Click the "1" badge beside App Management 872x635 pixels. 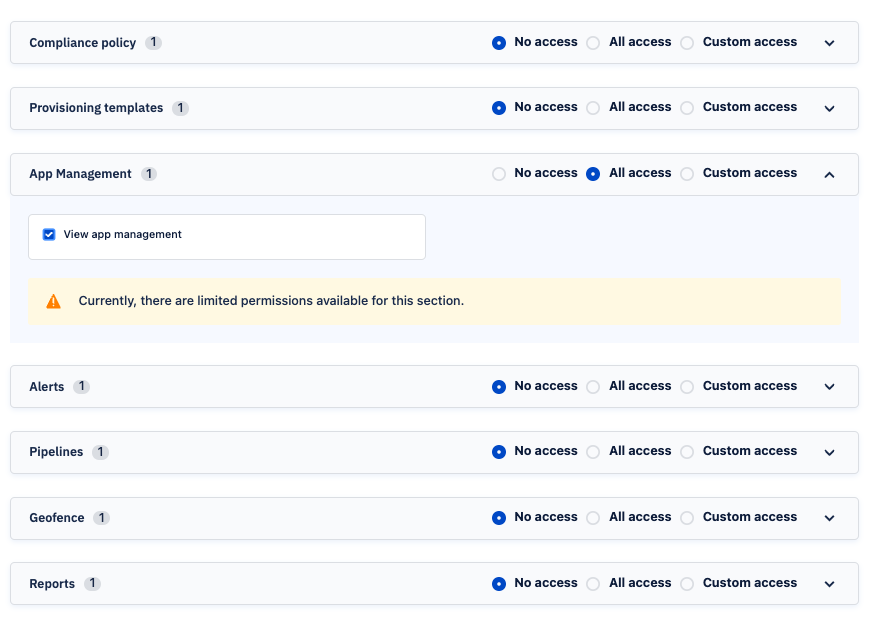(x=148, y=173)
